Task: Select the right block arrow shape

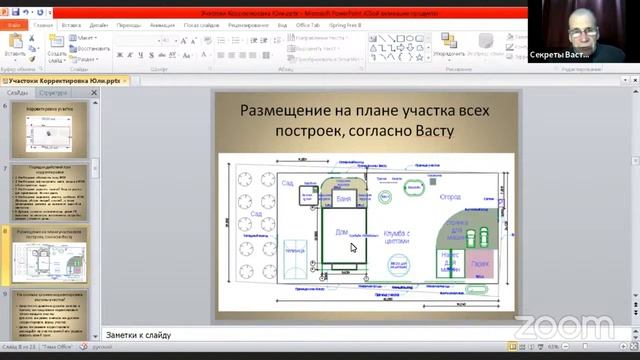Action: click(x=401, y=48)
